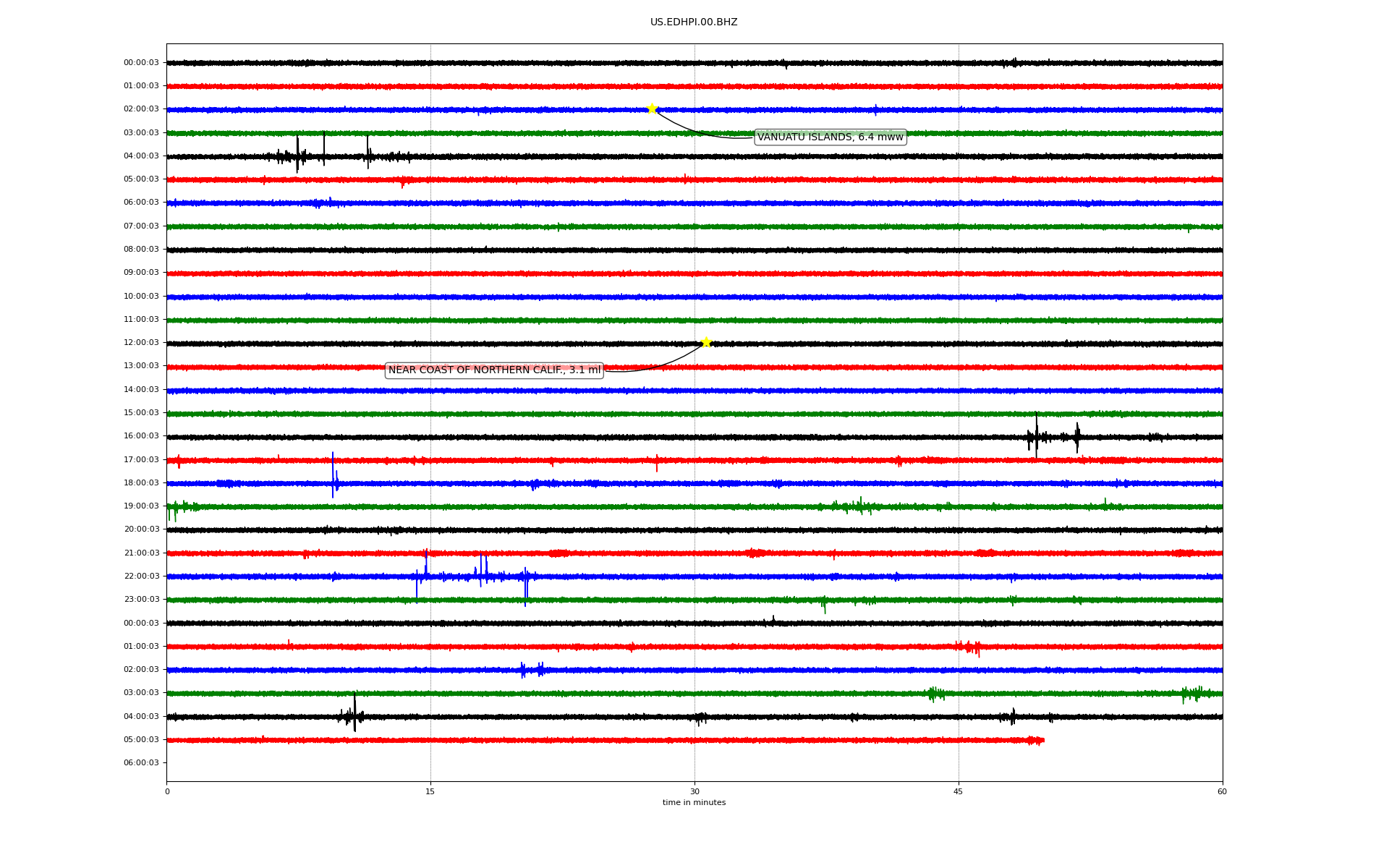Click the end of the last red 05:00:03 trace
The image size is (1389, 868).
point(1042,741)
